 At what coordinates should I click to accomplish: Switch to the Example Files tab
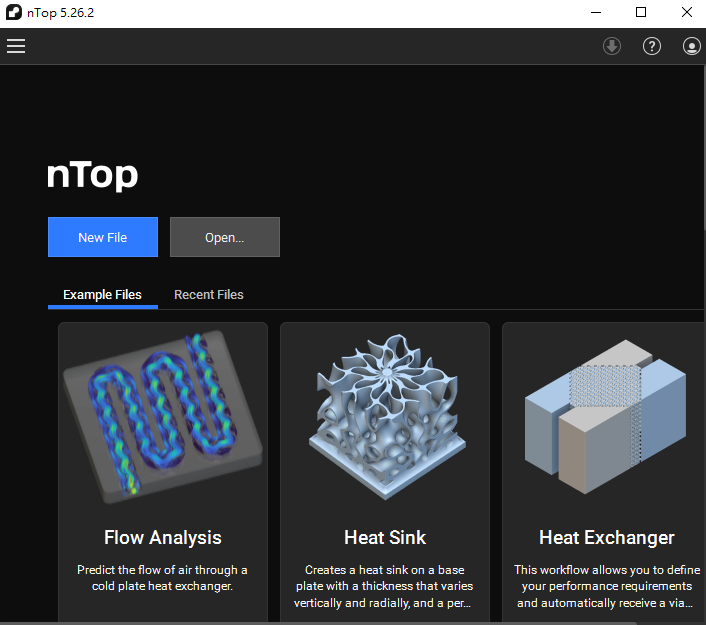pos(102,294)
